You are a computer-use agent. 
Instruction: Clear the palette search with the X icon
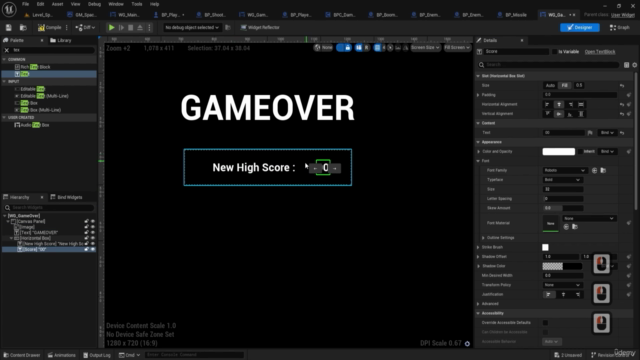(x=7, y=50)
